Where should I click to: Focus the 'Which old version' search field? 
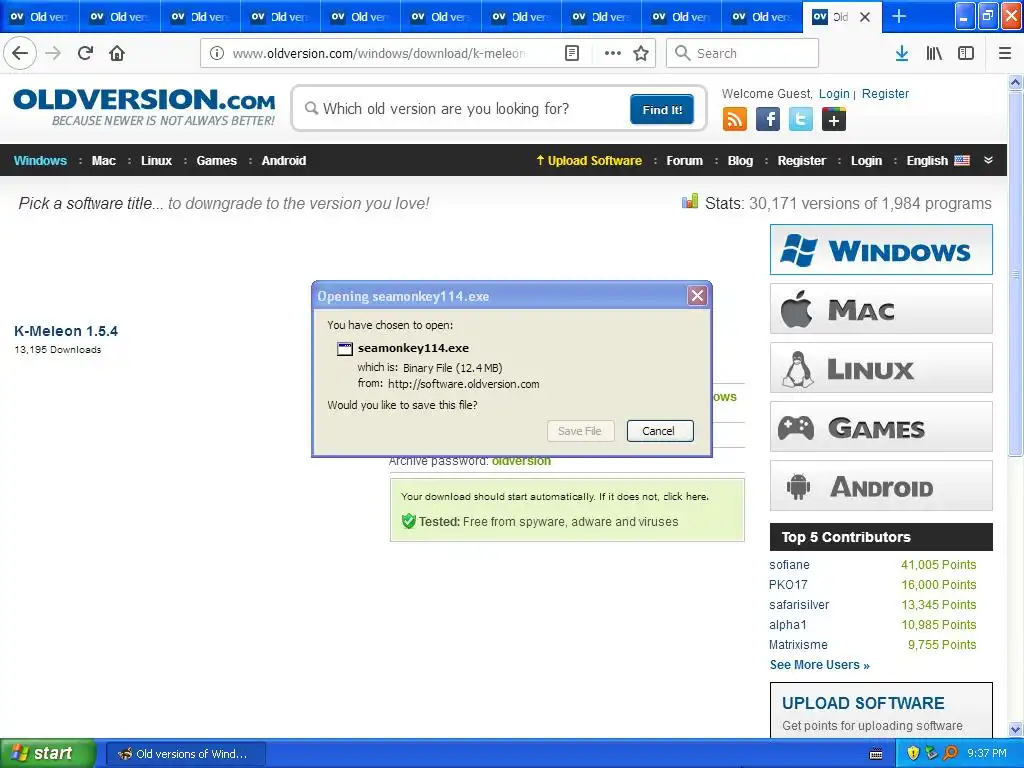[x=464, y=109]
